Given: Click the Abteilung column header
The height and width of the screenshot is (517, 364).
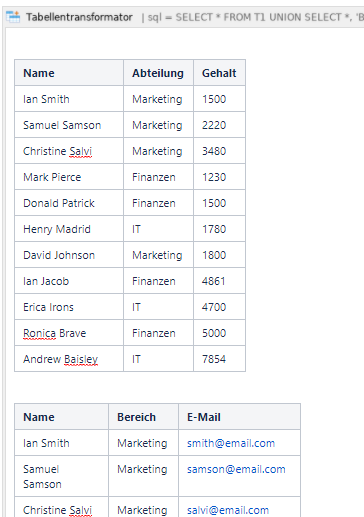Looking at the screenshot, I should point(158,73).
